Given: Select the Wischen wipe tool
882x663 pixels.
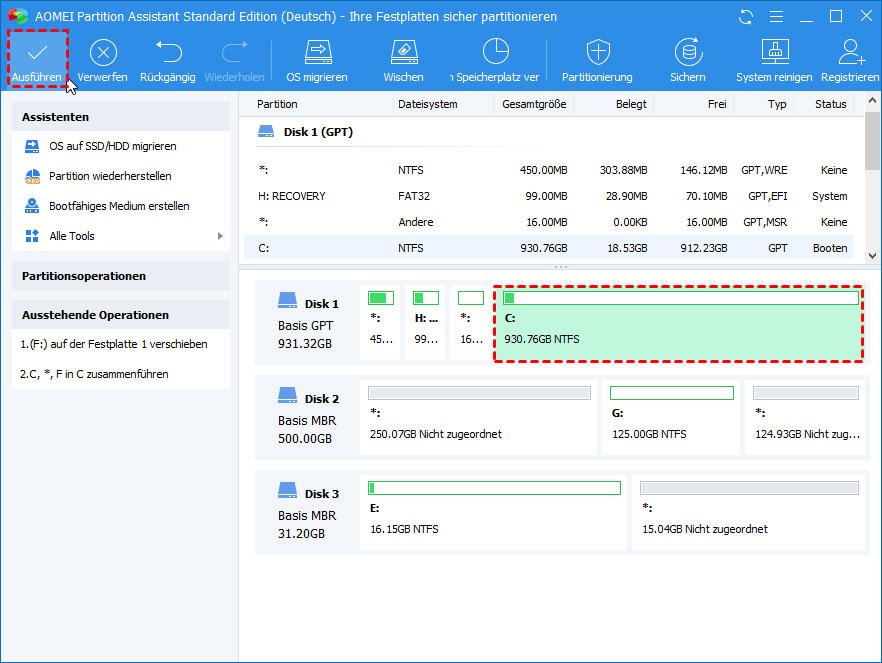Looking at the screenshot, I should [403, 53].
